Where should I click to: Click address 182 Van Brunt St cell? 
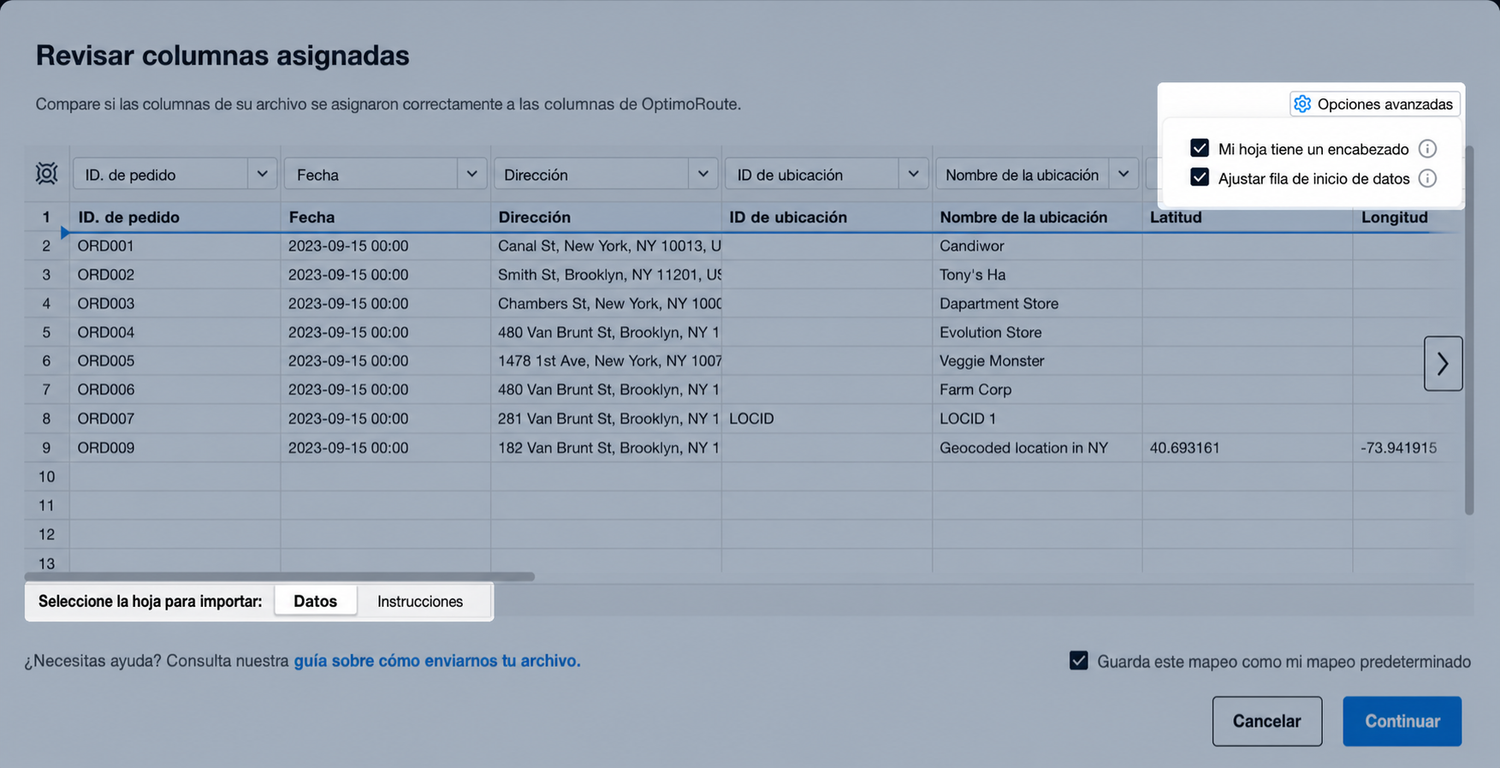606,448
